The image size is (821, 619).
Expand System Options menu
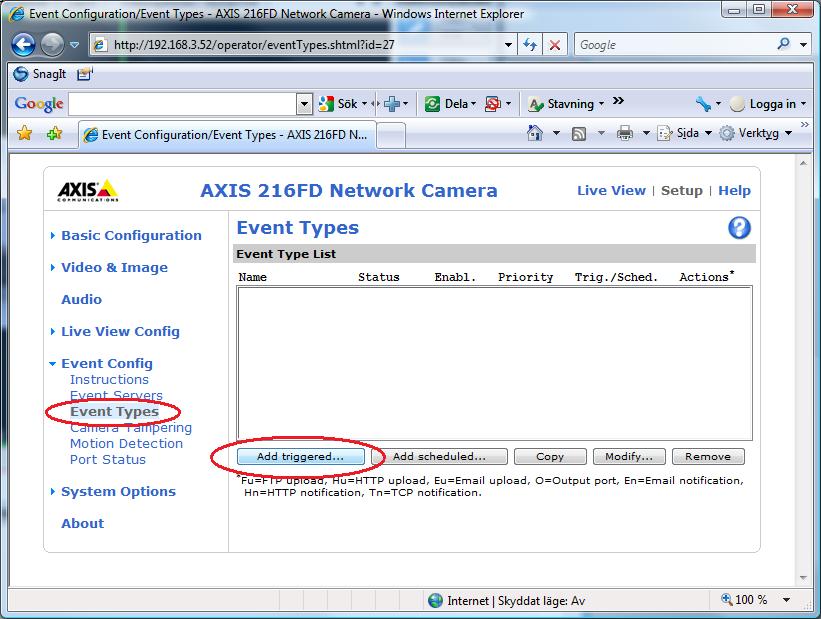tap(118, 492)
